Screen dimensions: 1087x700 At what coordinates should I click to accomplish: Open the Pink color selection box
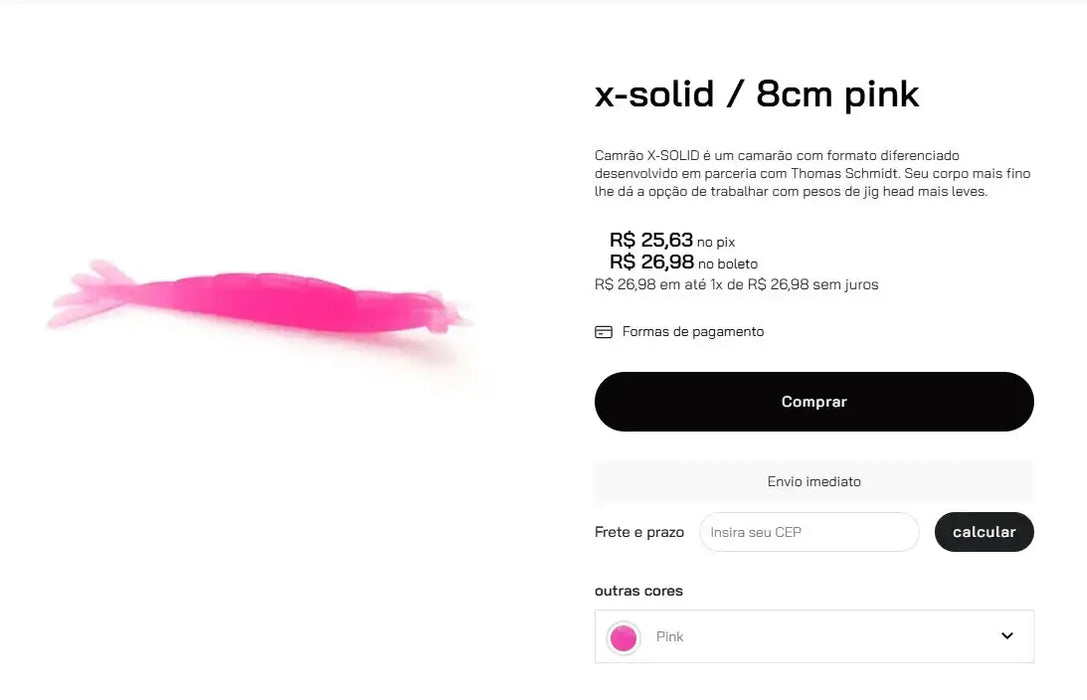point(813,637)
